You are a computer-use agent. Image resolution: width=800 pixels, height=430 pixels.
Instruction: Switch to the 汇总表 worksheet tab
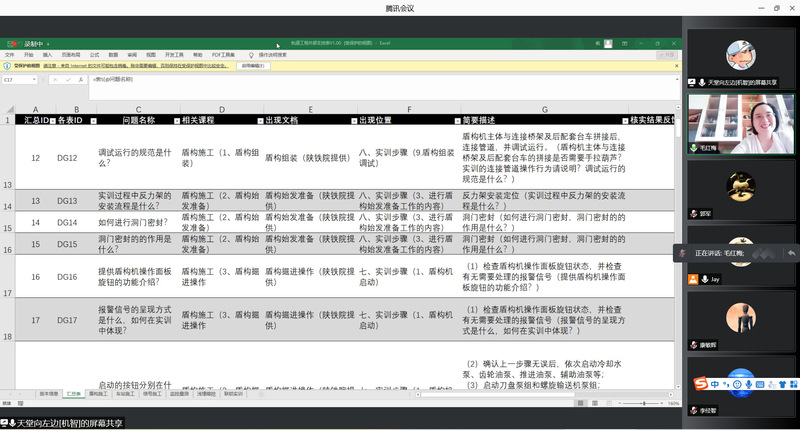click(73, 394)
